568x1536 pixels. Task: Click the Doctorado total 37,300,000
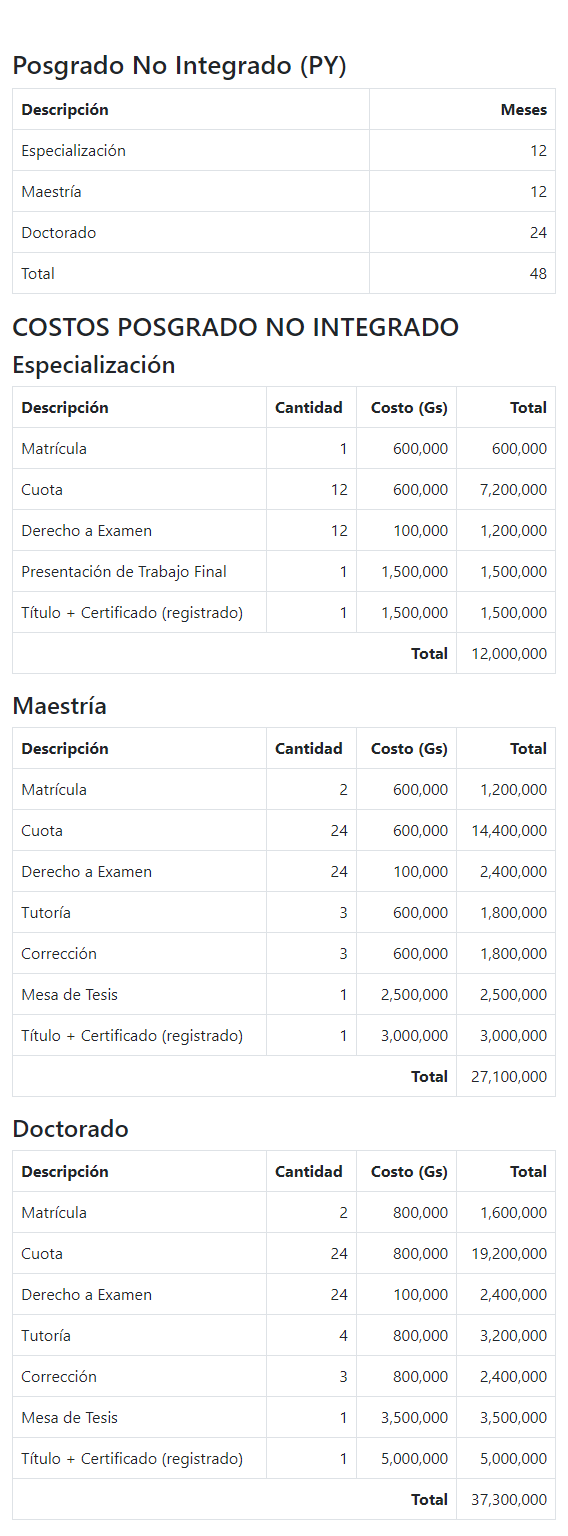(509, 1499)
